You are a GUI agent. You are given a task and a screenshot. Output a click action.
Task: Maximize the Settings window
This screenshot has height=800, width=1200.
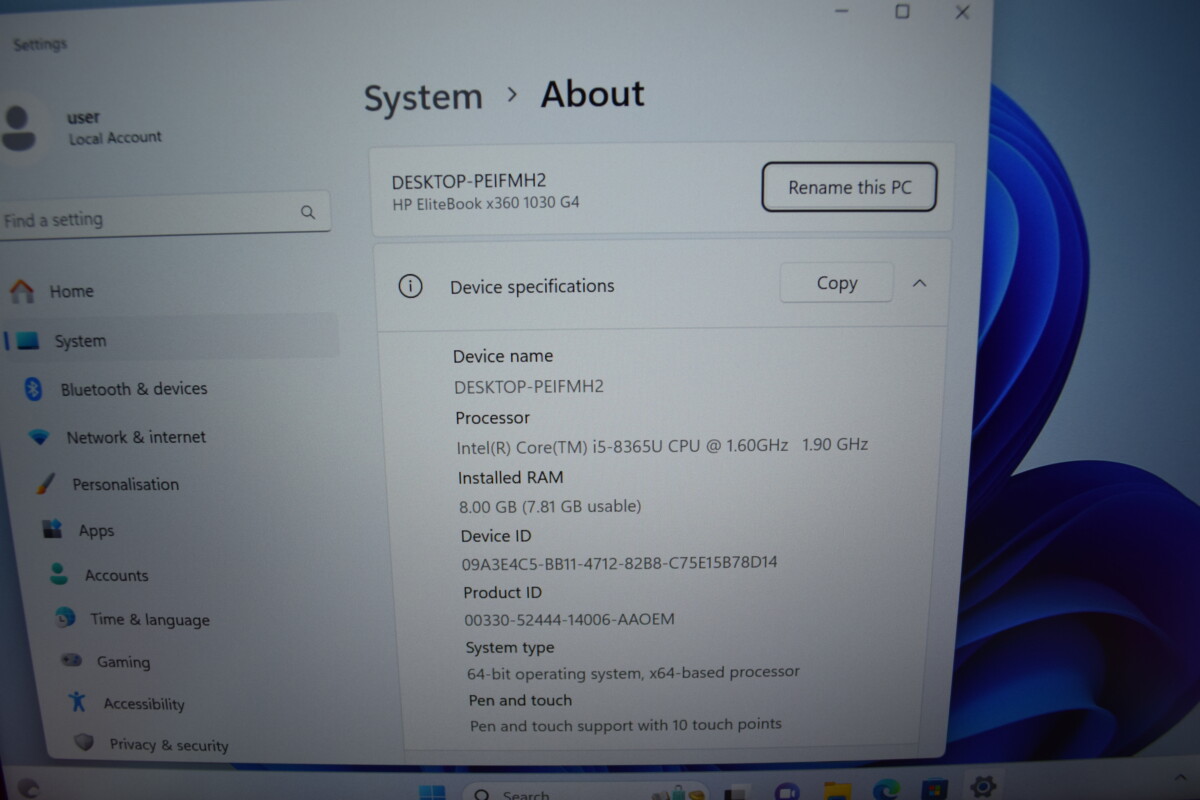902,12
